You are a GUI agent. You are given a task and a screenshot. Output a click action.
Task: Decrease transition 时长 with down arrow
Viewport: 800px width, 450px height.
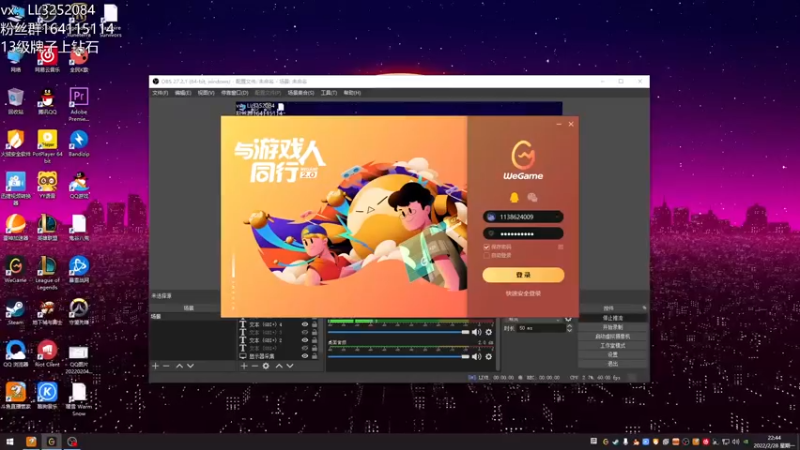click(x=569, y=331)
